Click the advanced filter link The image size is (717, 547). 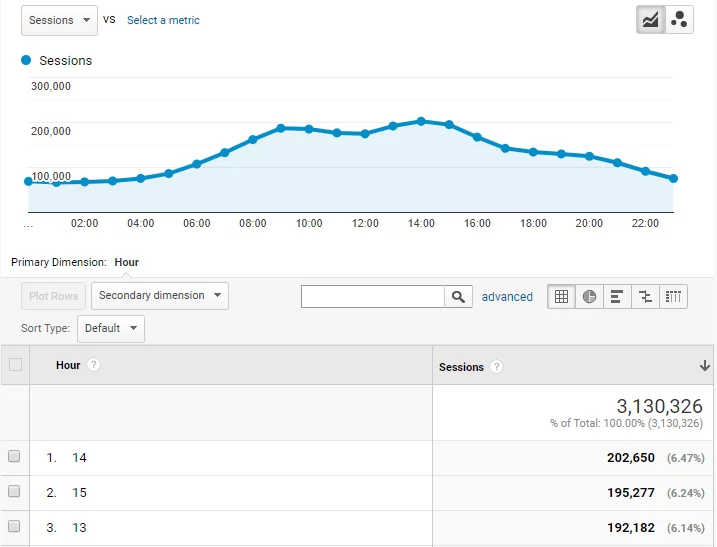(507, 297)
